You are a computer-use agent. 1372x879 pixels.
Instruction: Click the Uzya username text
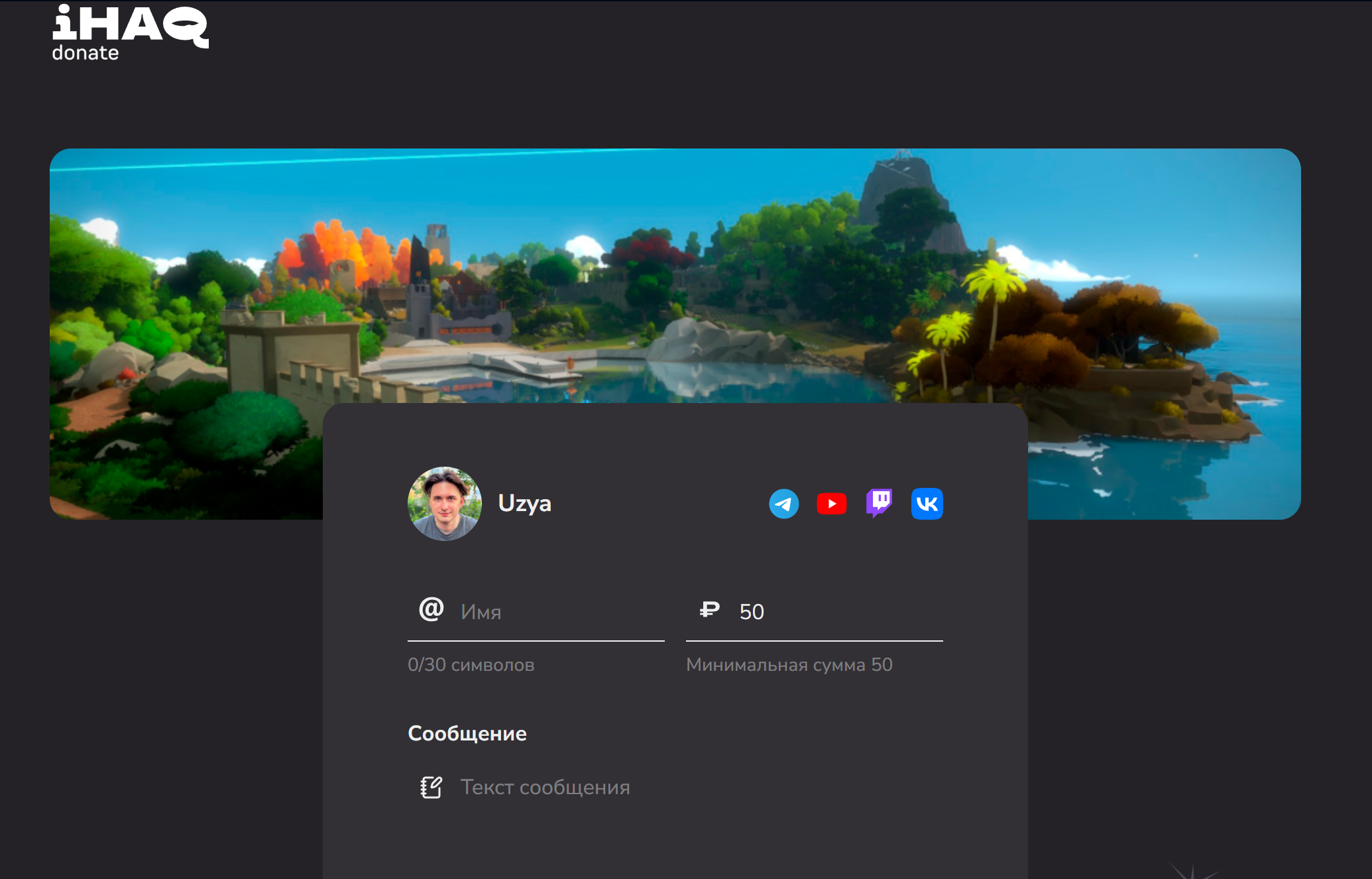524,503
